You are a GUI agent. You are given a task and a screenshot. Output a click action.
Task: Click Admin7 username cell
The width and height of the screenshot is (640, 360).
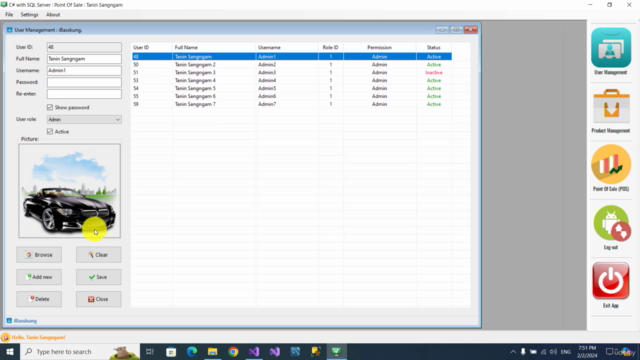click(287, 104)
